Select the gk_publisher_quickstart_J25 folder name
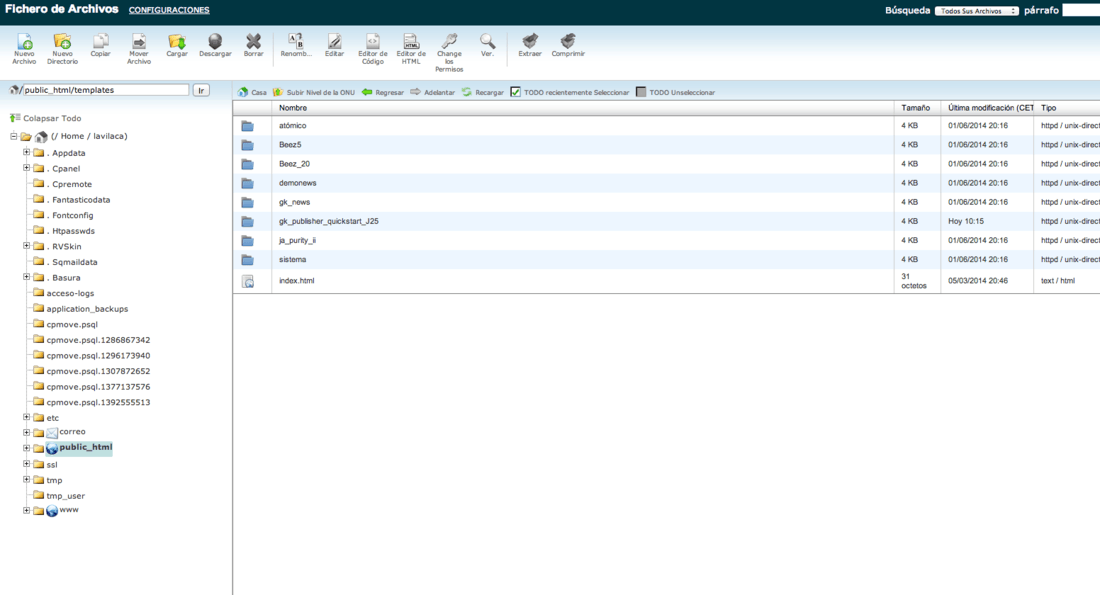 [x=328, y=221]
